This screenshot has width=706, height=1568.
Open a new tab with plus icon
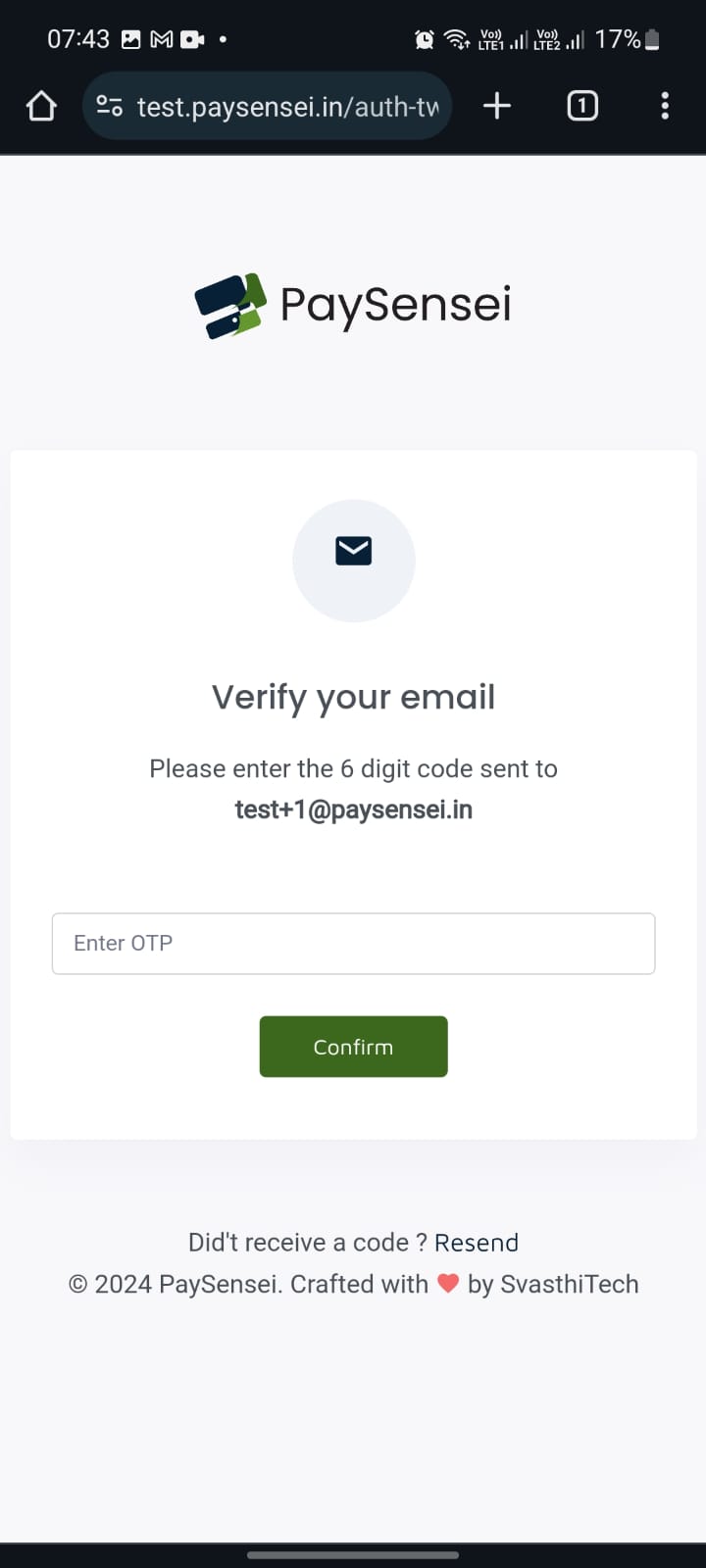(497, 106)
